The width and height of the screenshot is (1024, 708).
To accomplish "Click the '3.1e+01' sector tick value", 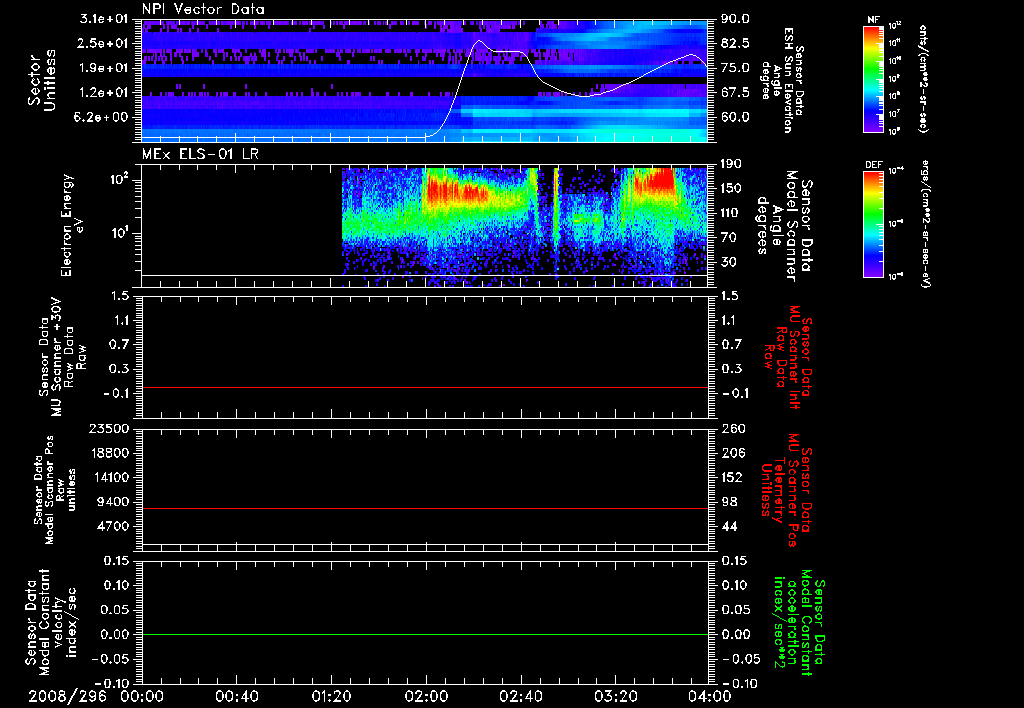I will point(104,19).
